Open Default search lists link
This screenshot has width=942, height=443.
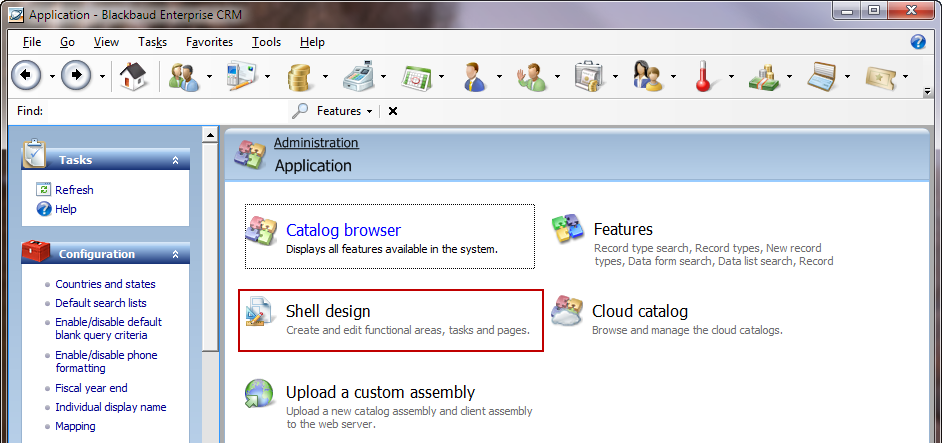tap(101, 303)
